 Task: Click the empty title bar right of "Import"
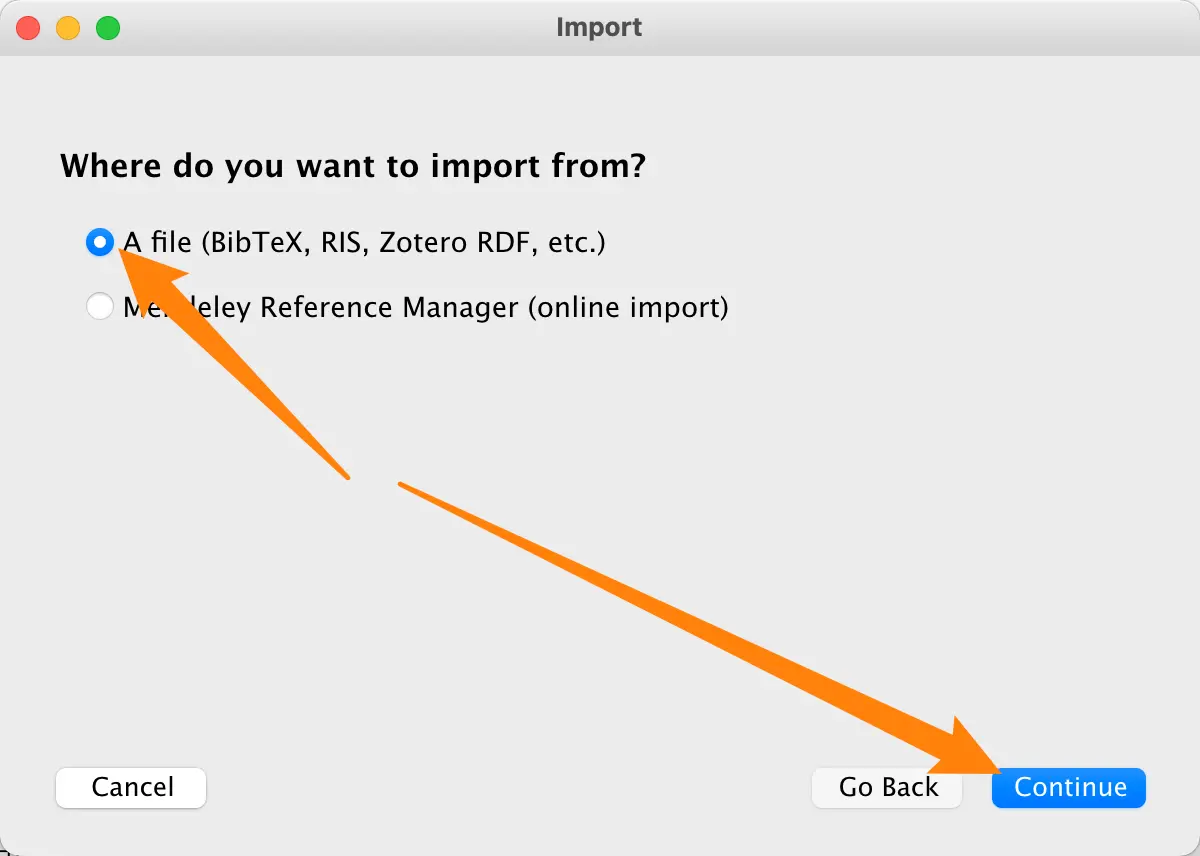[900, 27]
